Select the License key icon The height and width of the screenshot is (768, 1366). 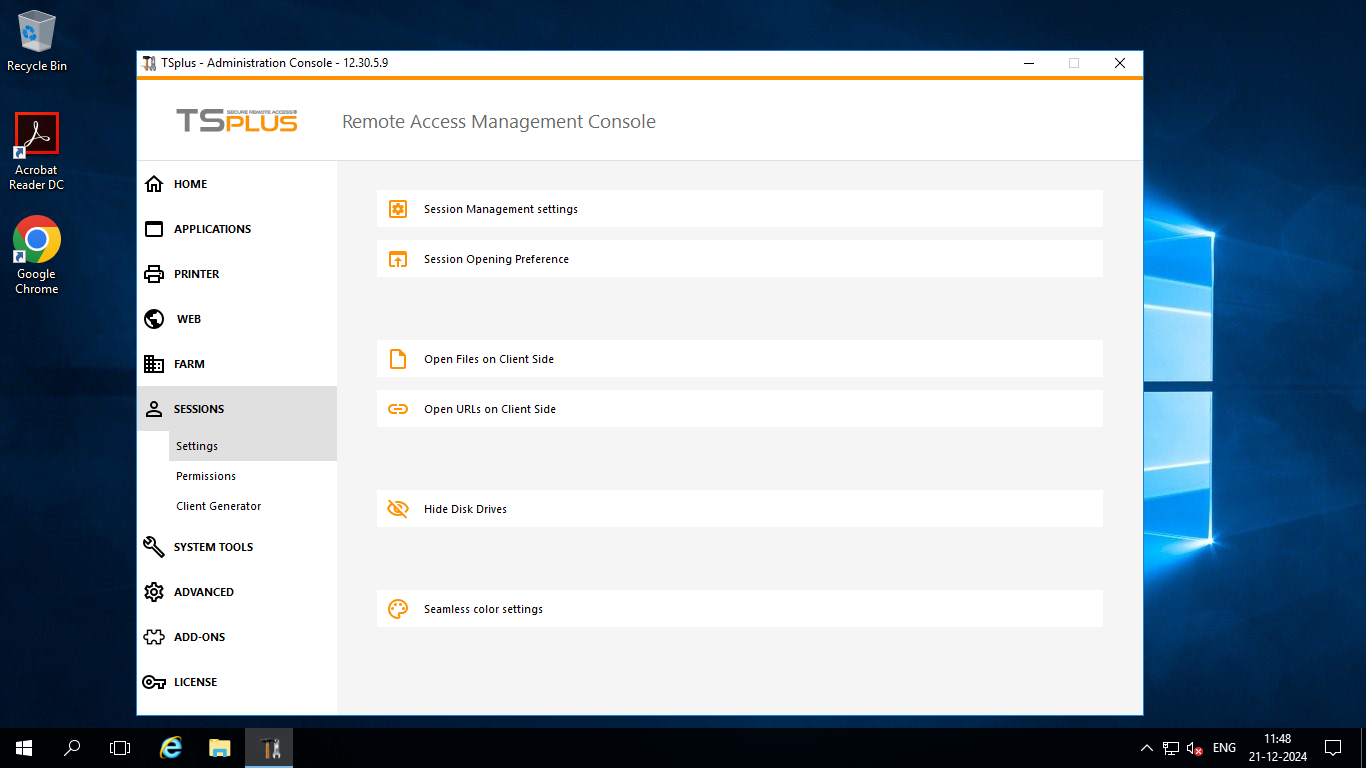tap(154, 682)
